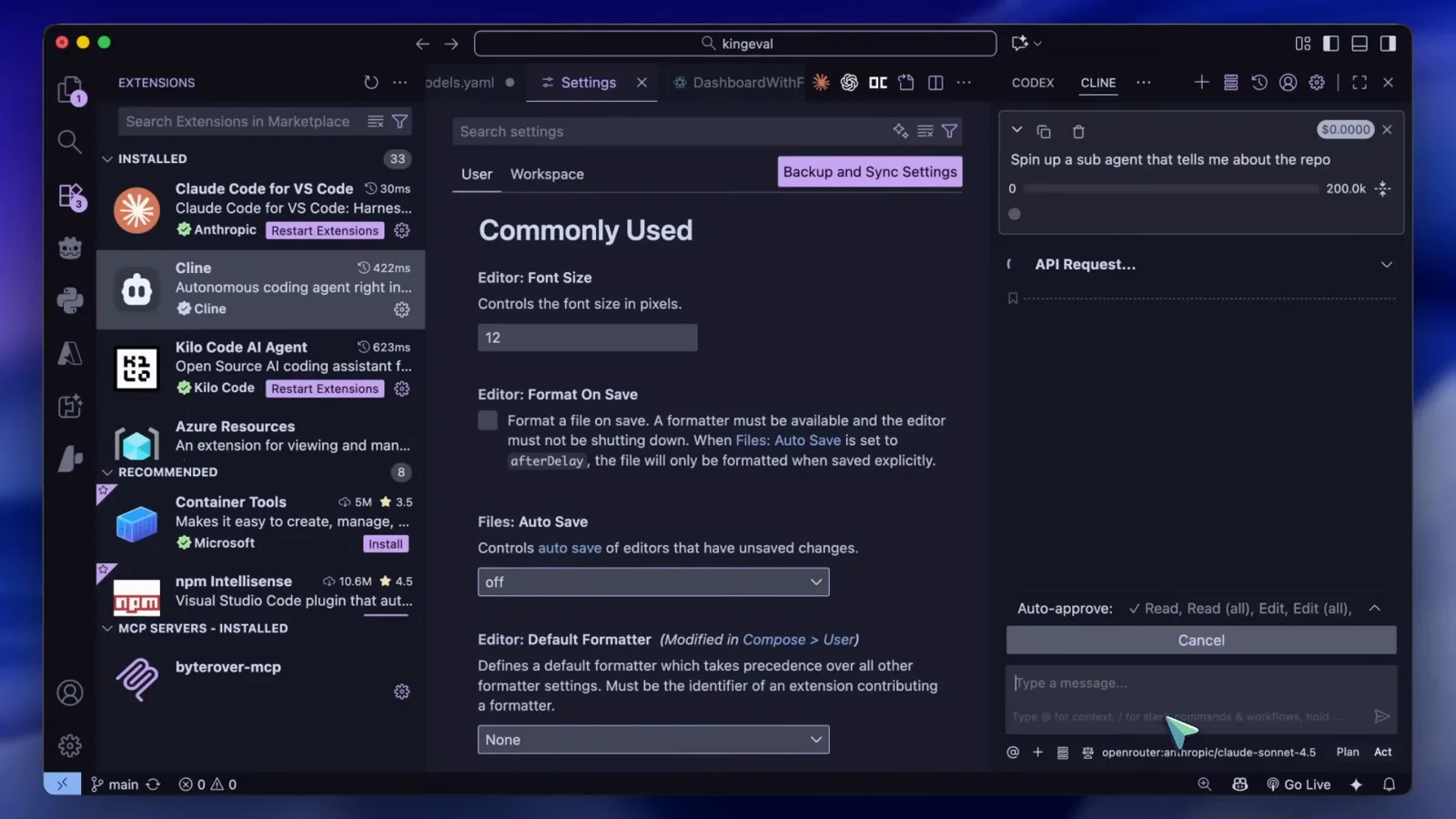Open the Python icon in activity bar

[69, 300]
